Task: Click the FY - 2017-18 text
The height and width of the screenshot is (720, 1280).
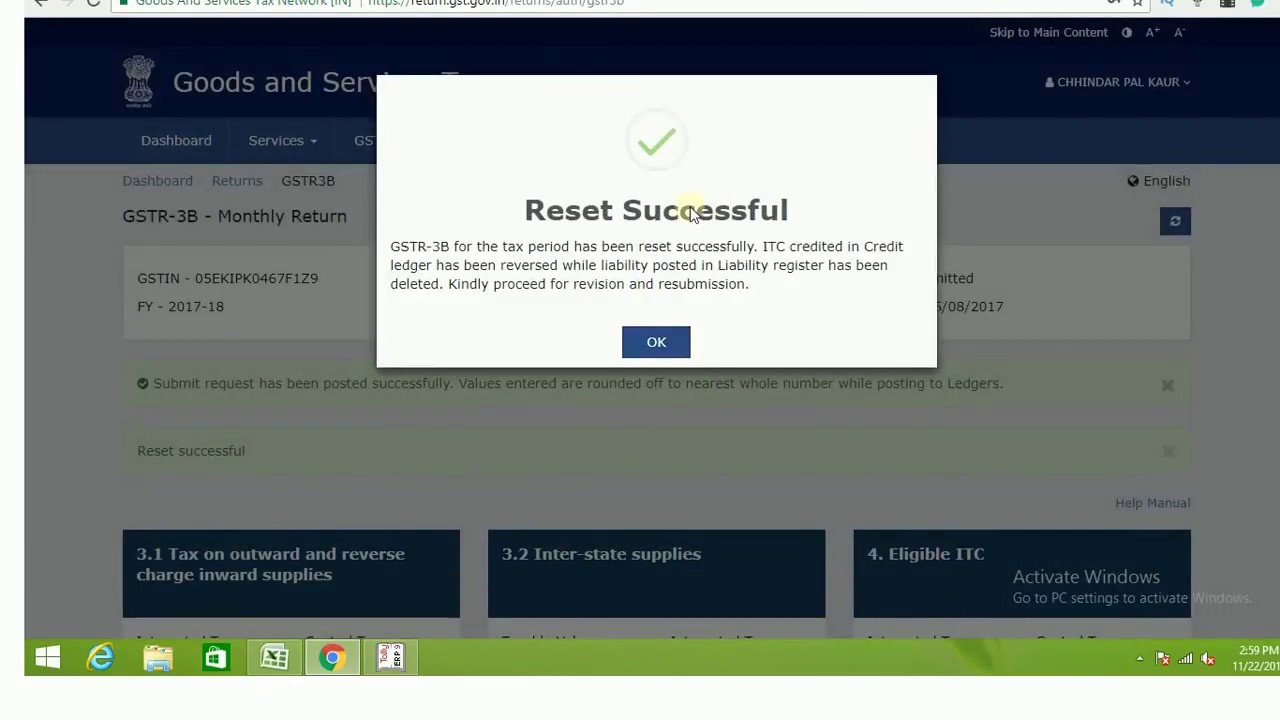Action: point(180,306)
